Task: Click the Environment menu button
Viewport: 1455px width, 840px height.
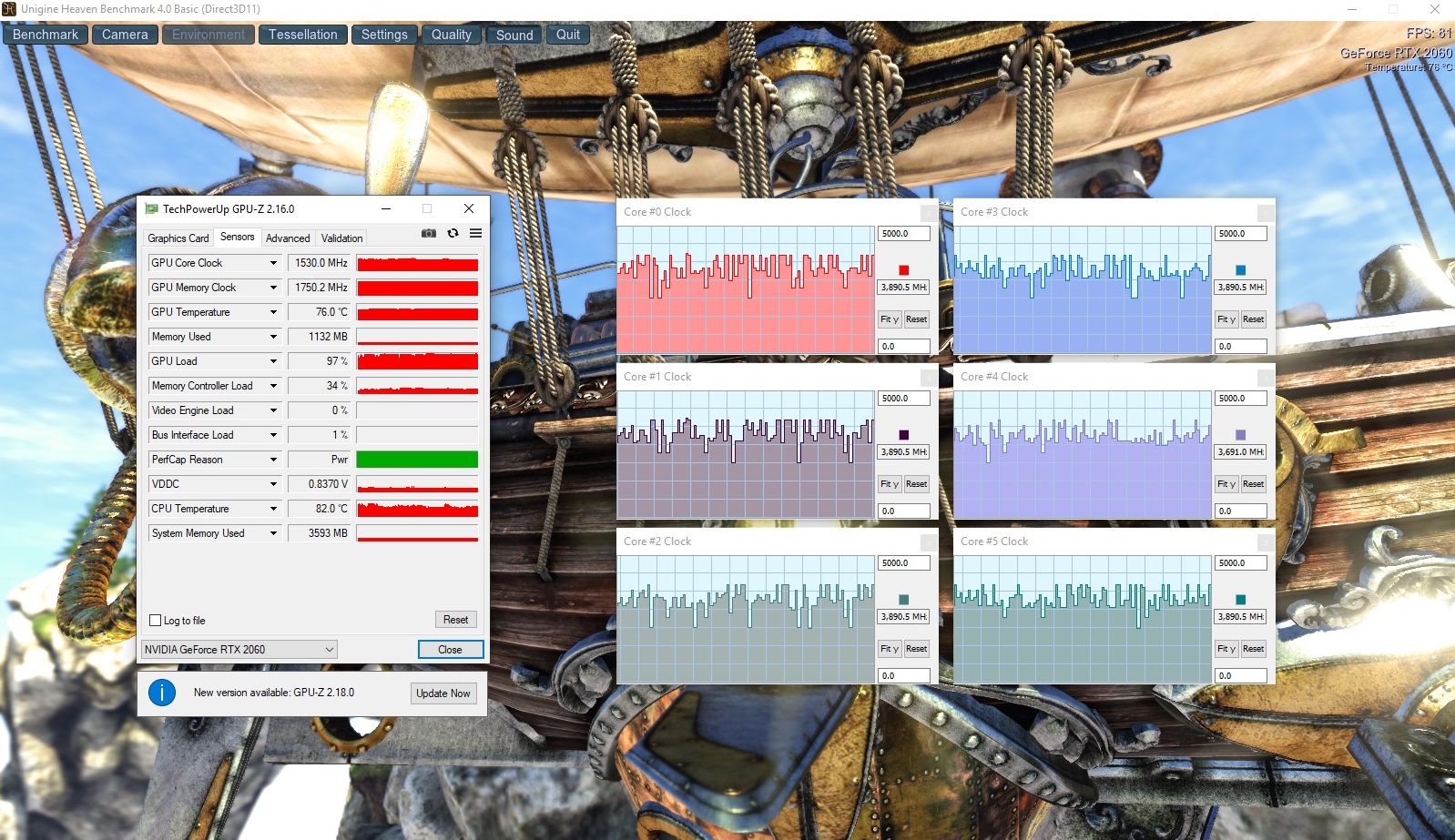Action: 209,35
